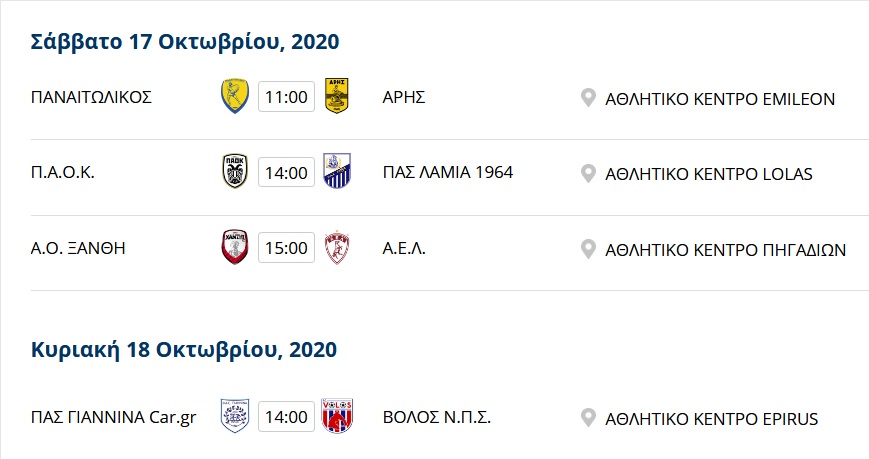This screenshot has width=869, height=459.
Task: Open the 11:00 match time box
Action: [x=287, y=96]
